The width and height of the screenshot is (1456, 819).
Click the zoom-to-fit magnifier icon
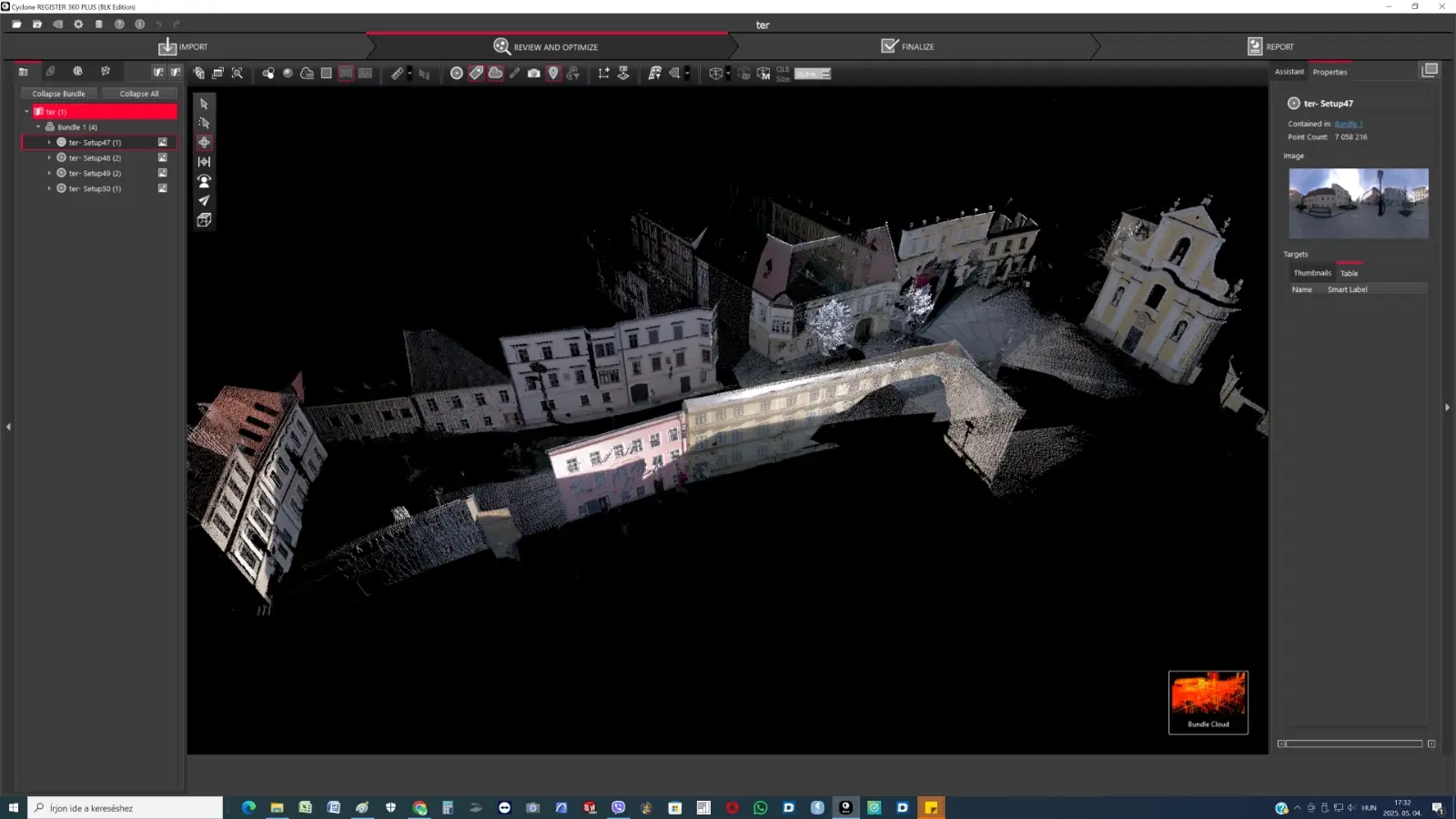(238, 74)
